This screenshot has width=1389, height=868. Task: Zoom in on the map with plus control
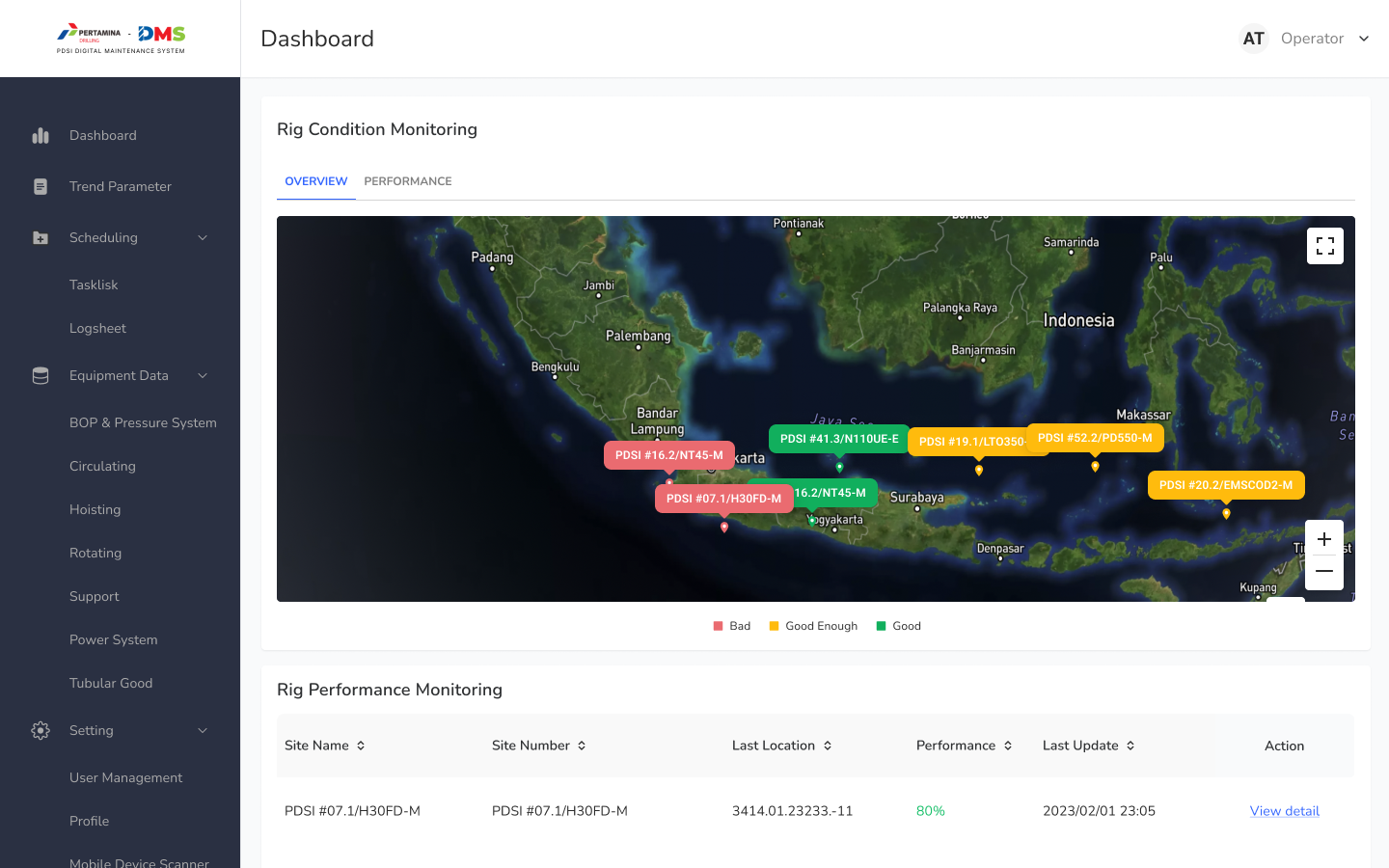pos(1323,538)
